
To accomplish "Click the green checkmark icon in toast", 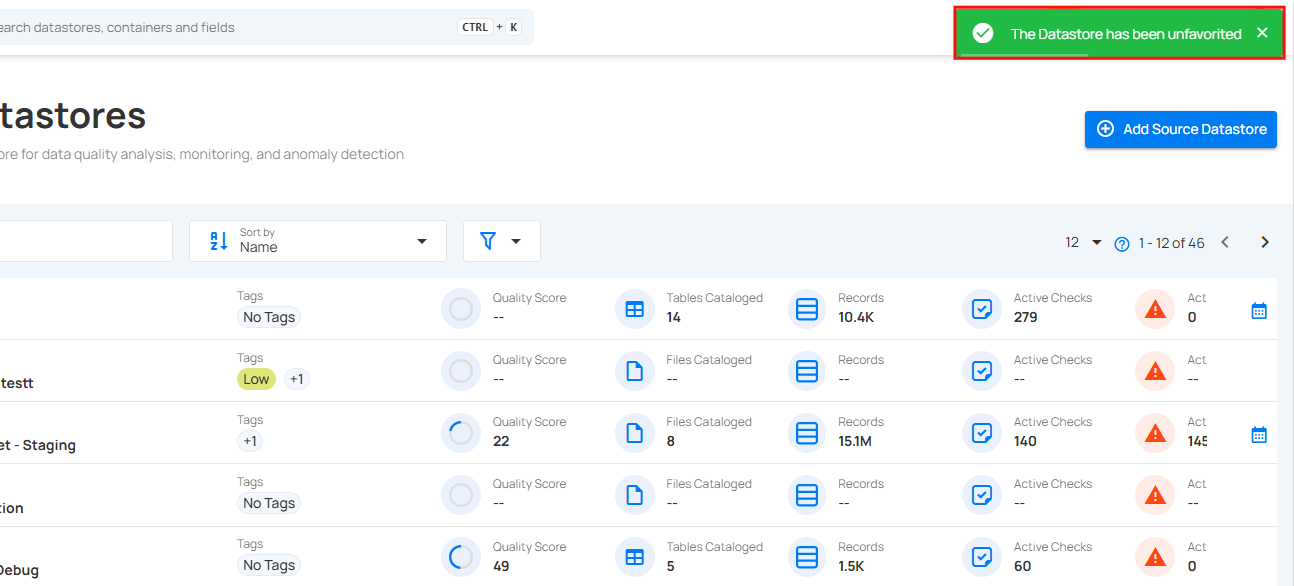I will tap(983, 33).
